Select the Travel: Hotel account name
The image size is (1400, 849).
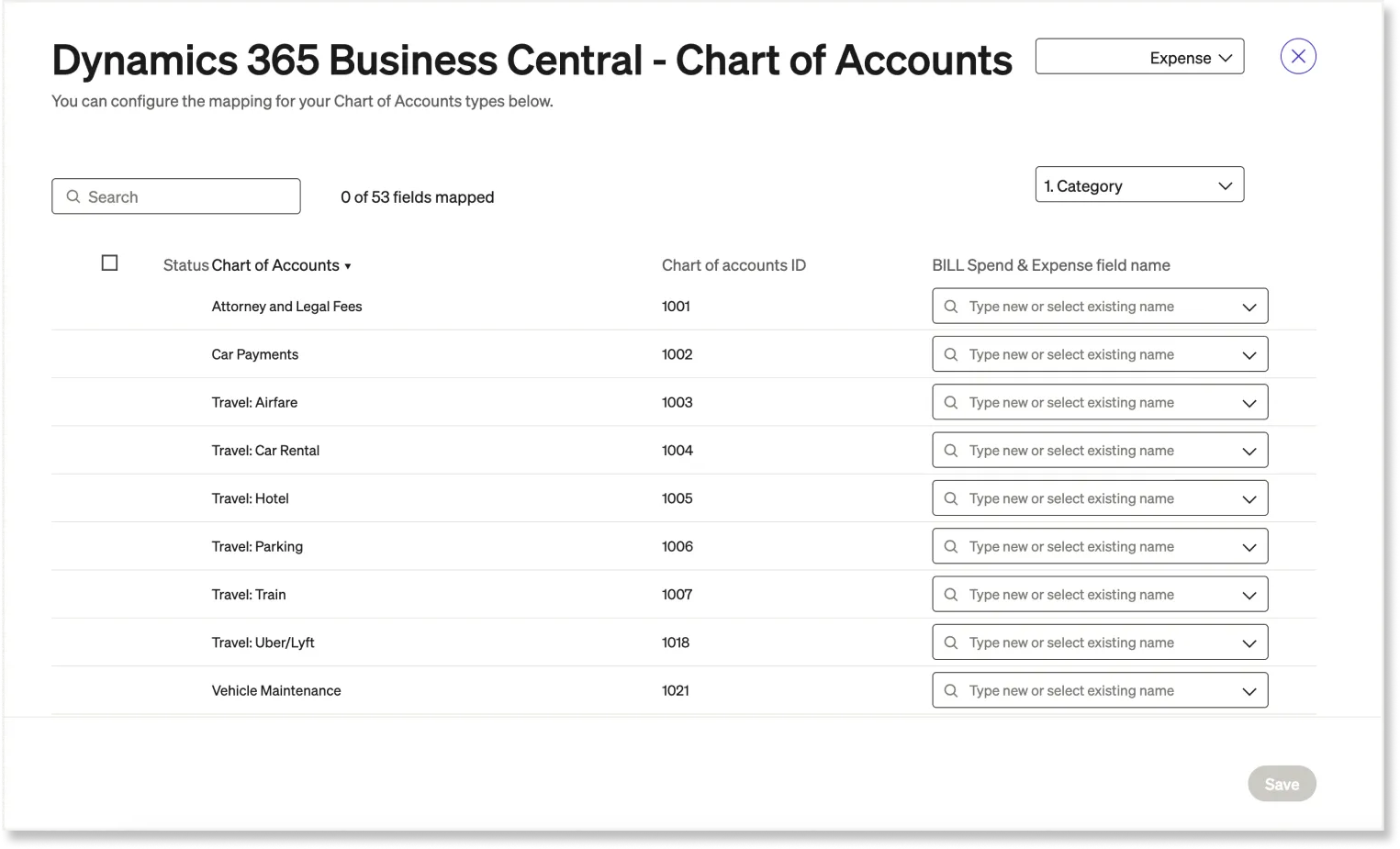click(x=250, y=498)
